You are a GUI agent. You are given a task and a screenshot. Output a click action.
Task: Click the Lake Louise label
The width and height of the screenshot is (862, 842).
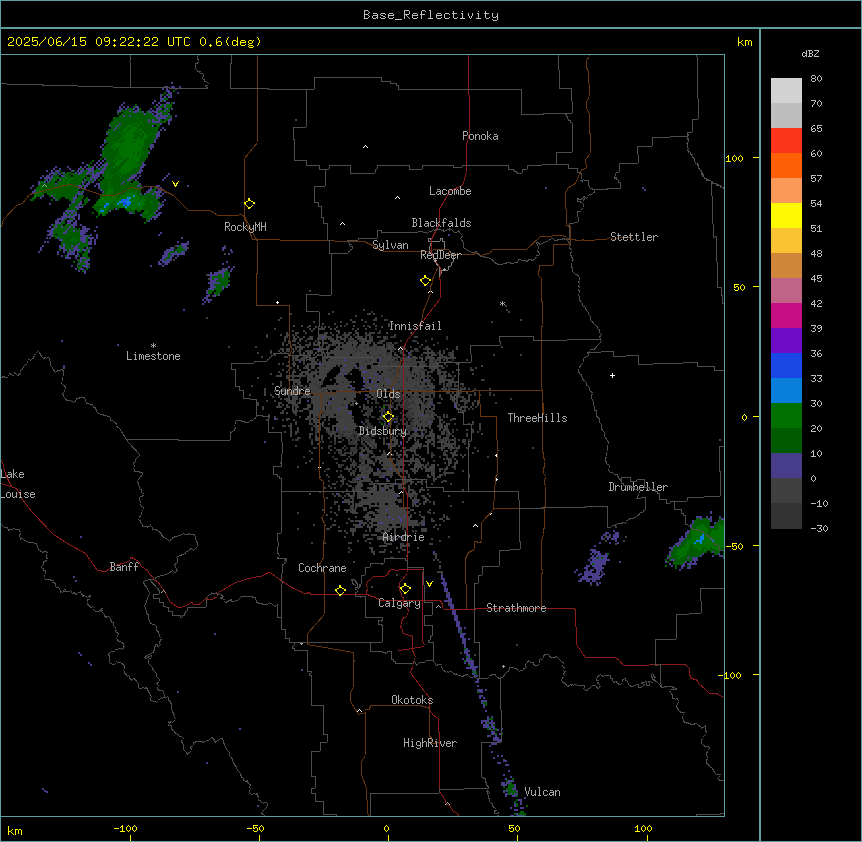[18, 484]
